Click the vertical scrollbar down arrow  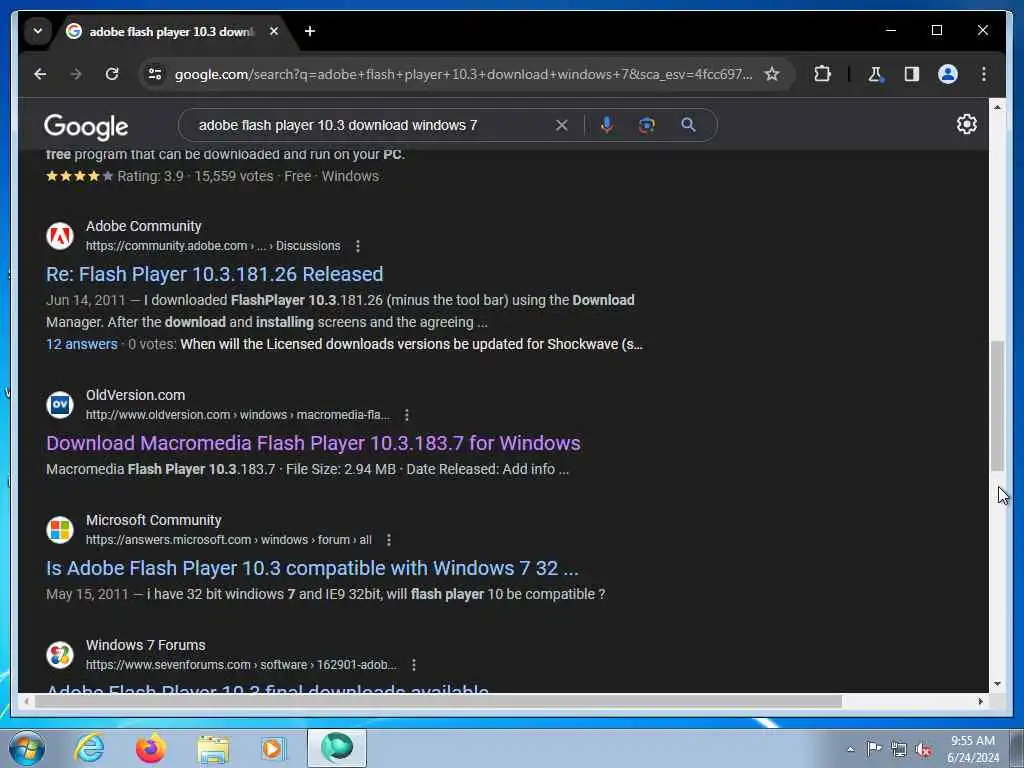coord(997,684)
